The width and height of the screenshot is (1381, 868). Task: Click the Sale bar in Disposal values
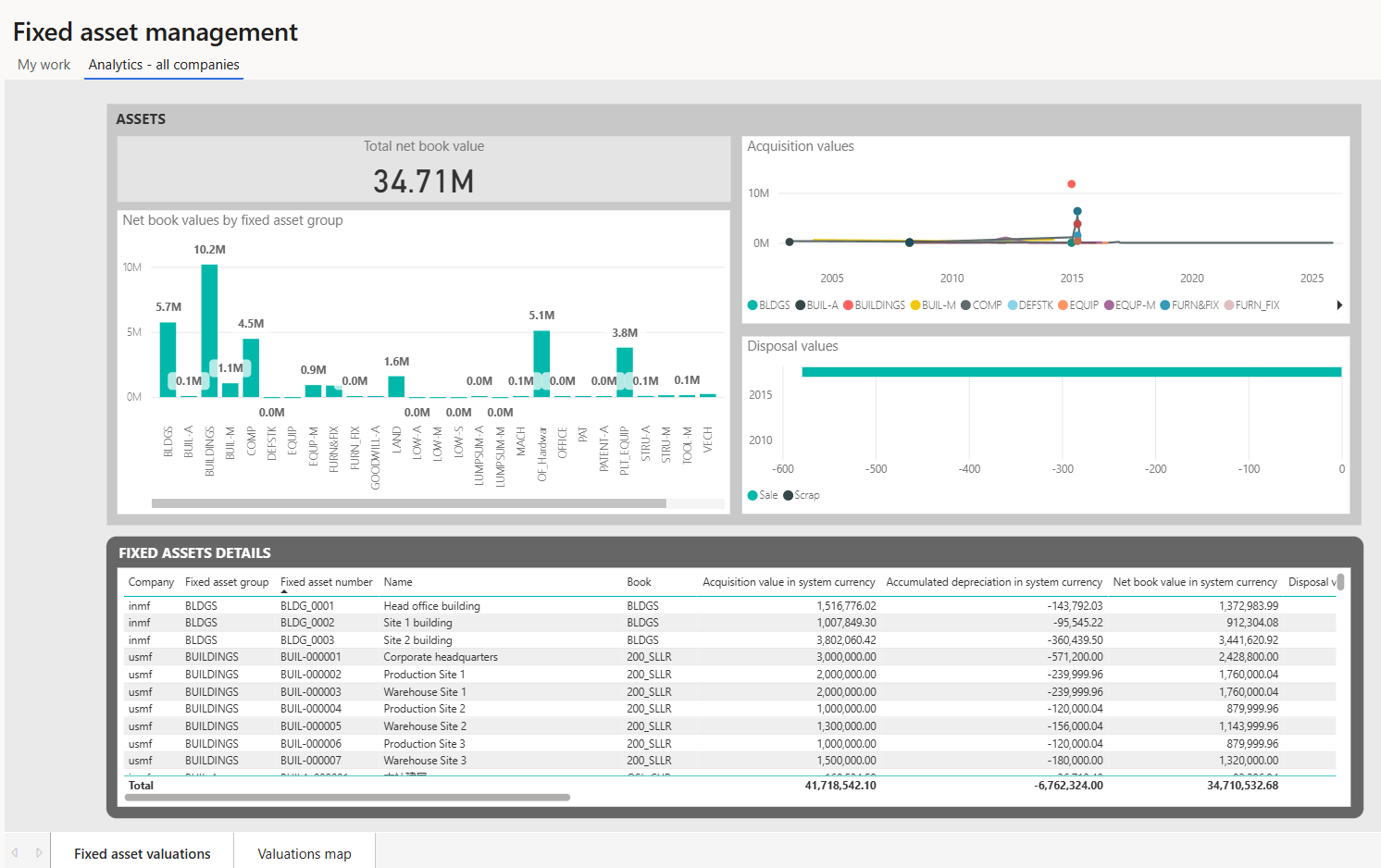point(1072,372)
